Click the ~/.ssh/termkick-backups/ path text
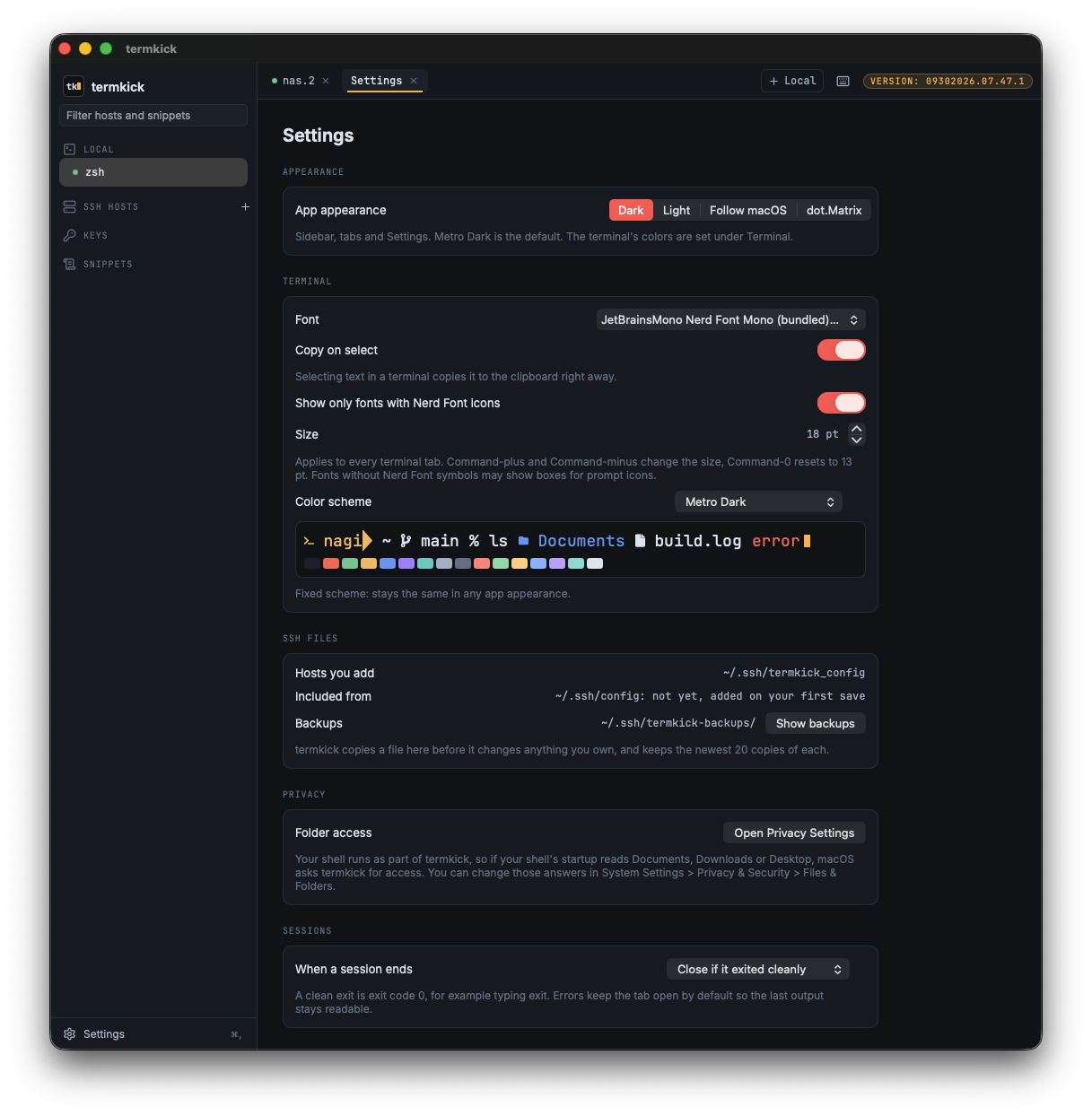This screenshot has height=1116, width=1092. [x=678, y=723]
